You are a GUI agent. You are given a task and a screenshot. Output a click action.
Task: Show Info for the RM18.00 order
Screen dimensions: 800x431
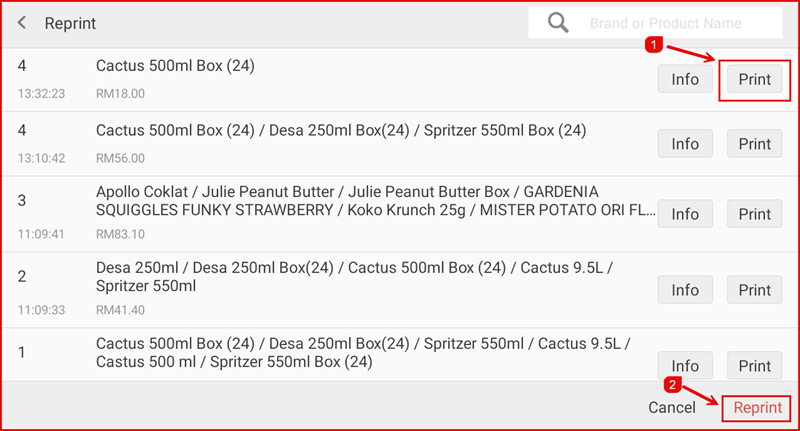click(x=685, y=80)
